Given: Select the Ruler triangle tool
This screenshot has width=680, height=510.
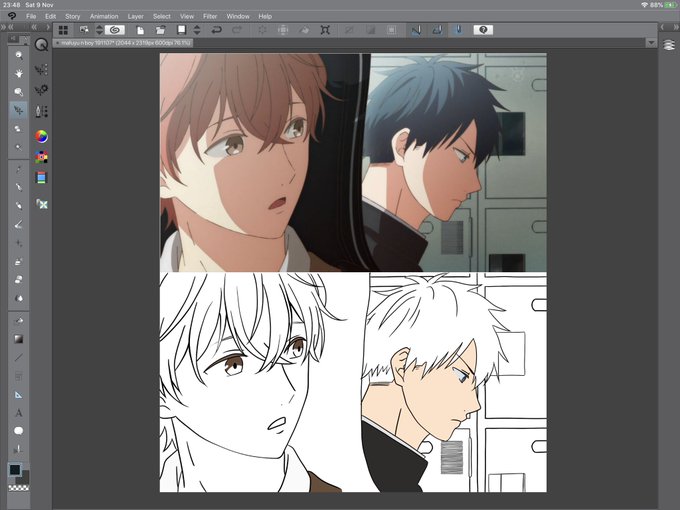Looking at the screenshot, I should pyautogui.click(x=19, y=395).
